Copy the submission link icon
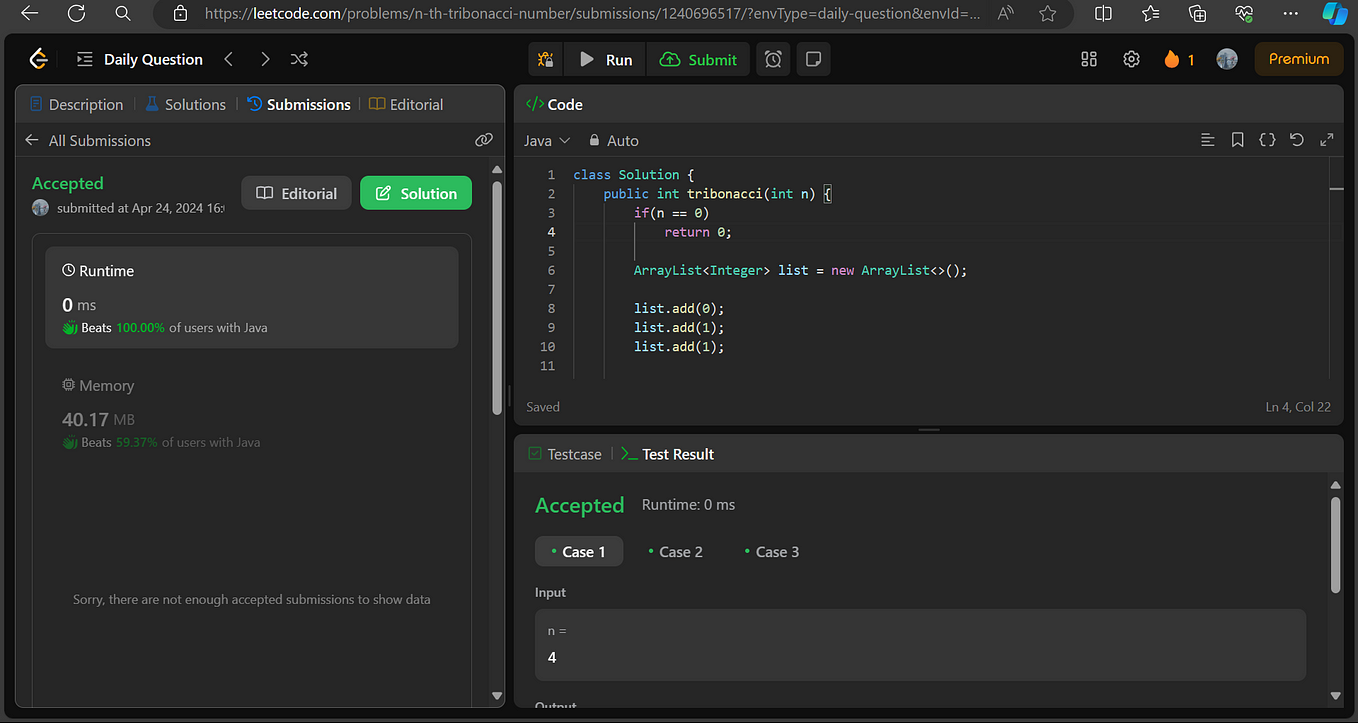Viewport: 1358px width, 723px height. tap(484, 140)
